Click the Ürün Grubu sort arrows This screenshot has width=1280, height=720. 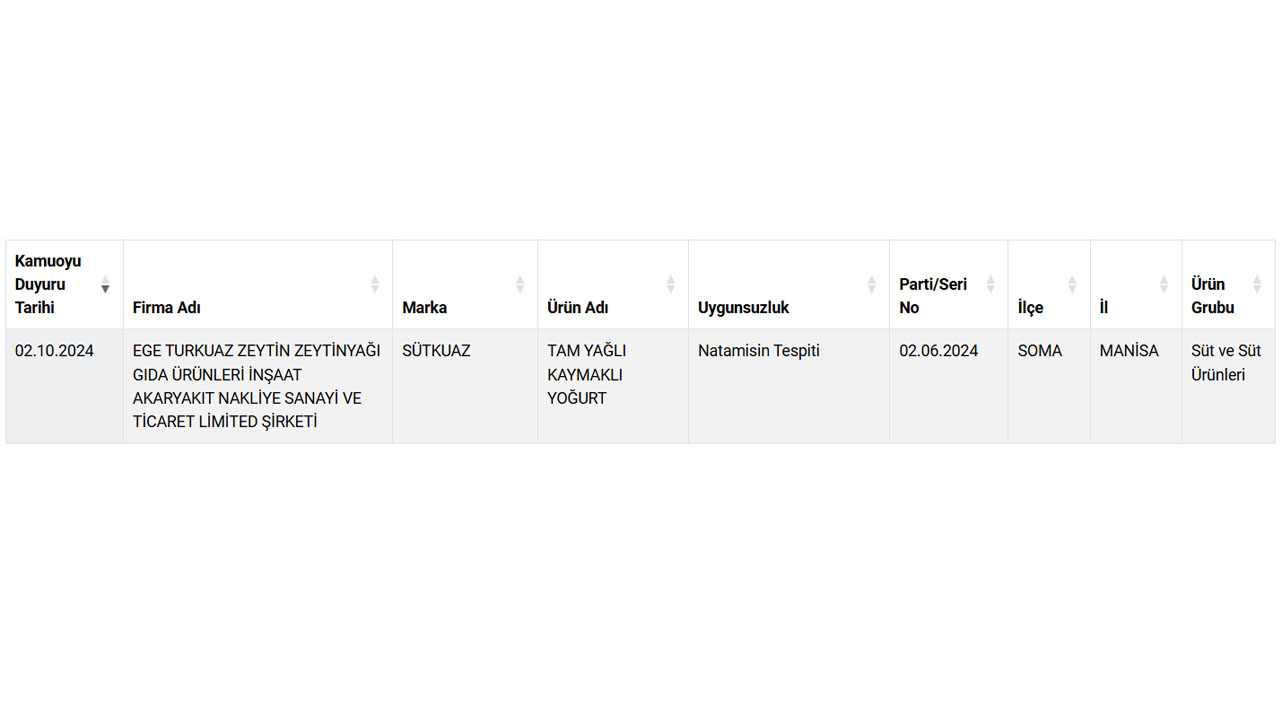1257,284
